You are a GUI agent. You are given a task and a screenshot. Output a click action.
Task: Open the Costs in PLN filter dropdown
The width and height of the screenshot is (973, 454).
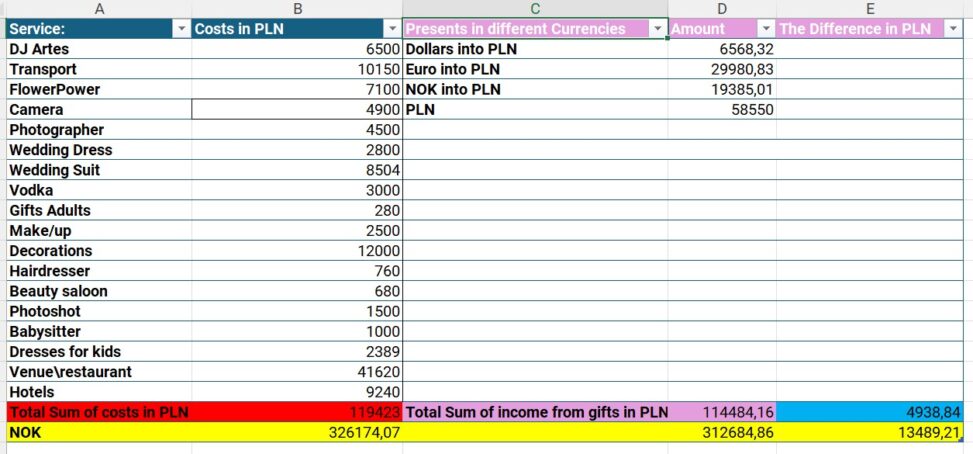click(x=393, y=29)
